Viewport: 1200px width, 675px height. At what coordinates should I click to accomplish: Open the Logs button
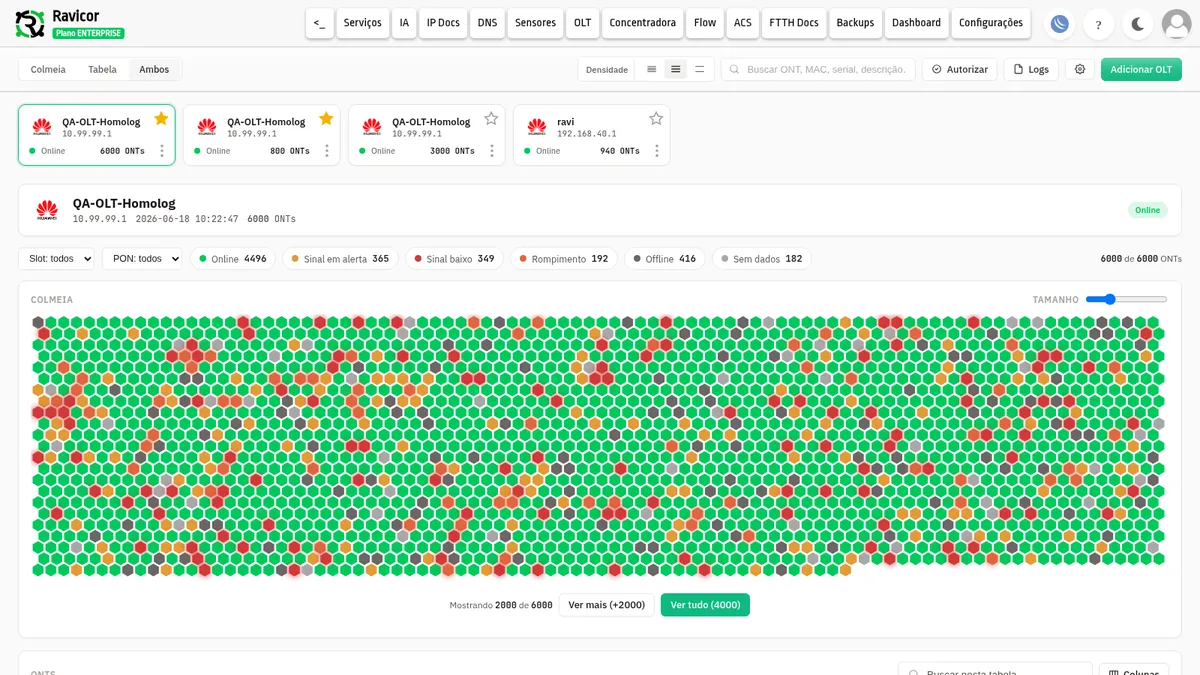(x=1031, y=69)
